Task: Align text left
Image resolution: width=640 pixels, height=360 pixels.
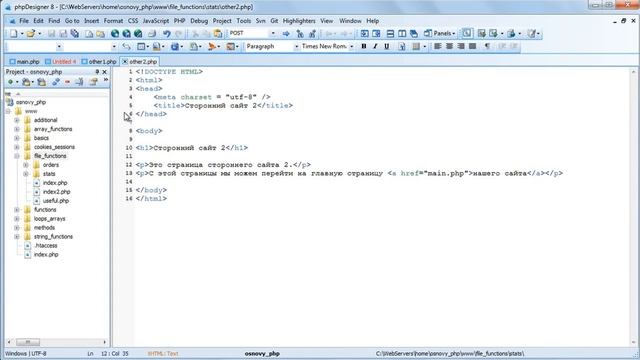Action: [438, 47]
